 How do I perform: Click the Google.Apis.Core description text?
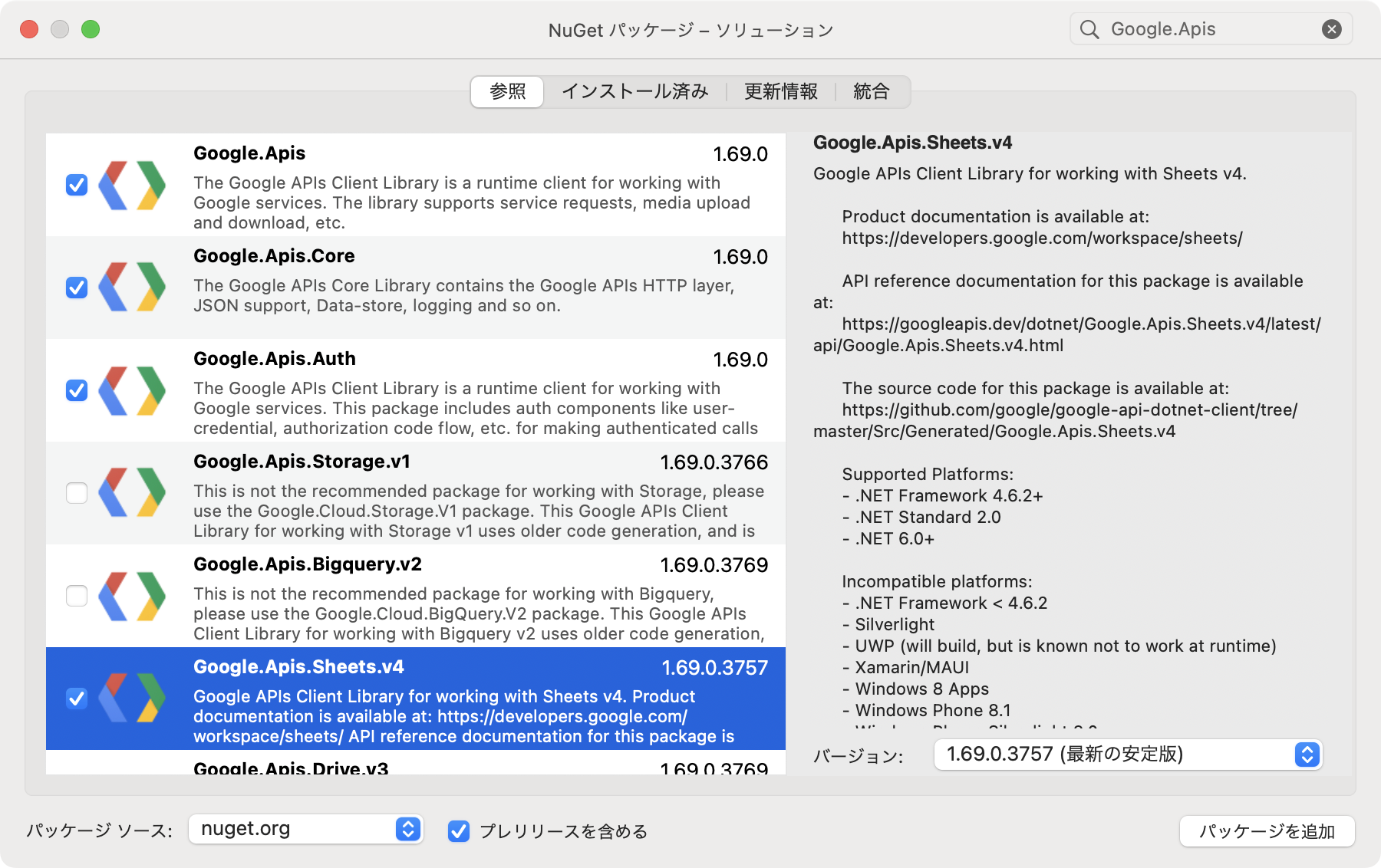[x=463, y=296]
